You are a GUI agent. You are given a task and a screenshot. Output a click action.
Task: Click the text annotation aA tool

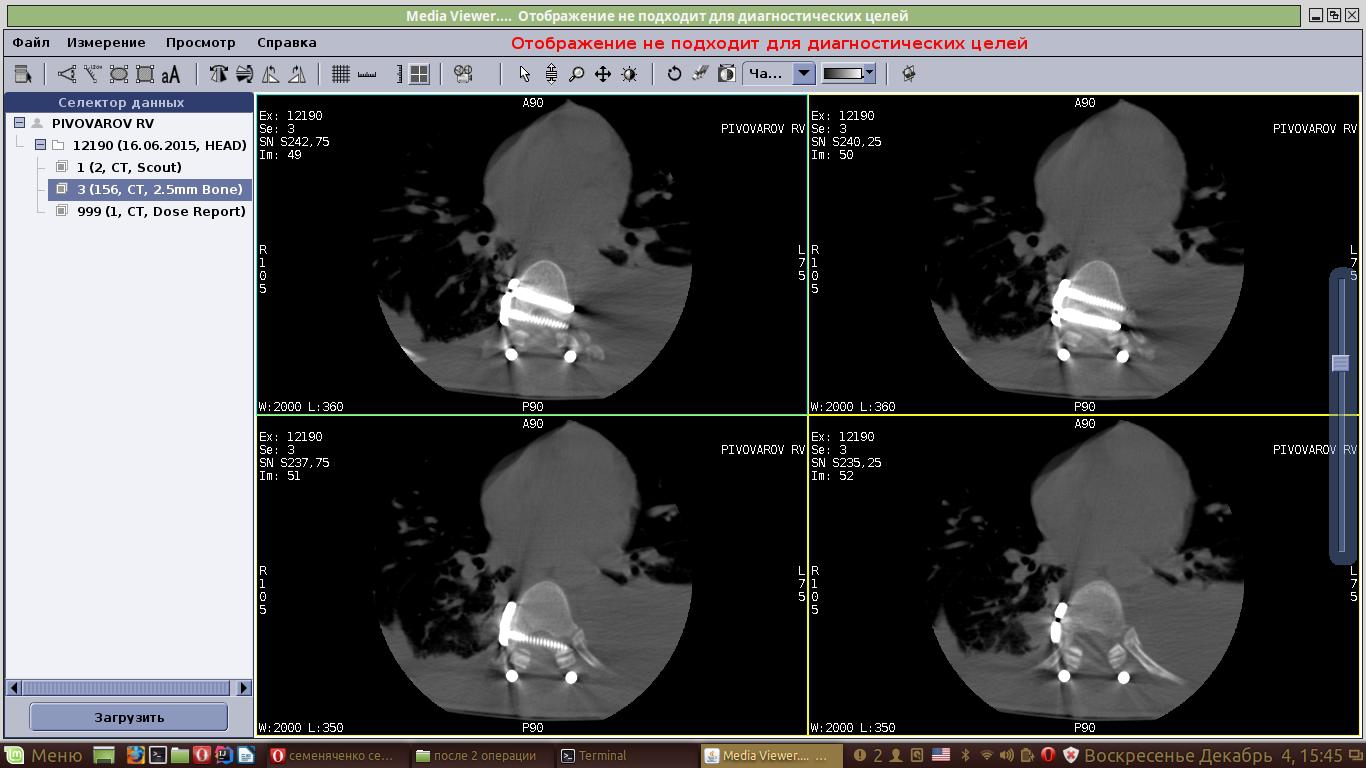pos(171,74)
